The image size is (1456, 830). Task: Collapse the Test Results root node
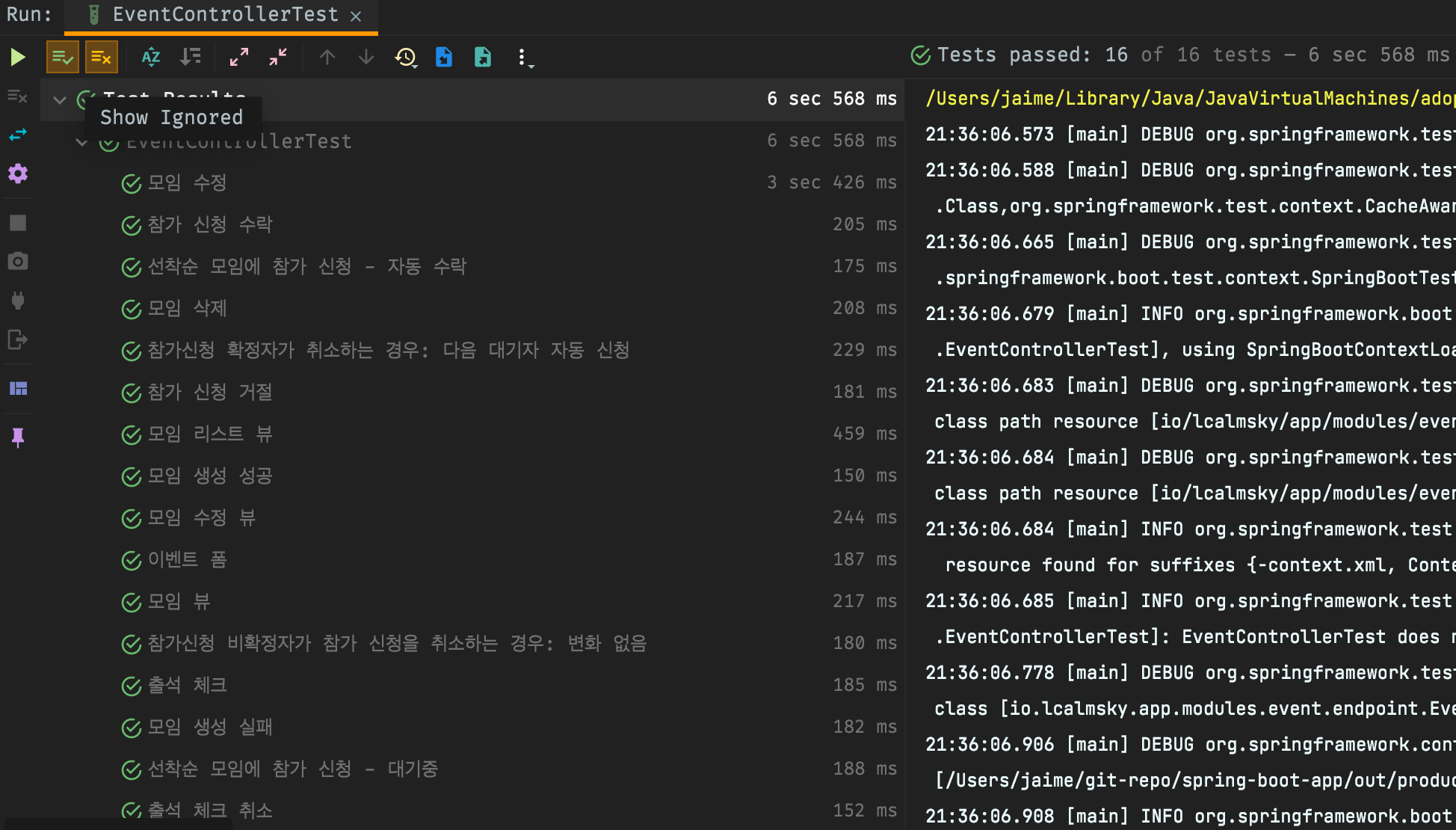(60, 99)
